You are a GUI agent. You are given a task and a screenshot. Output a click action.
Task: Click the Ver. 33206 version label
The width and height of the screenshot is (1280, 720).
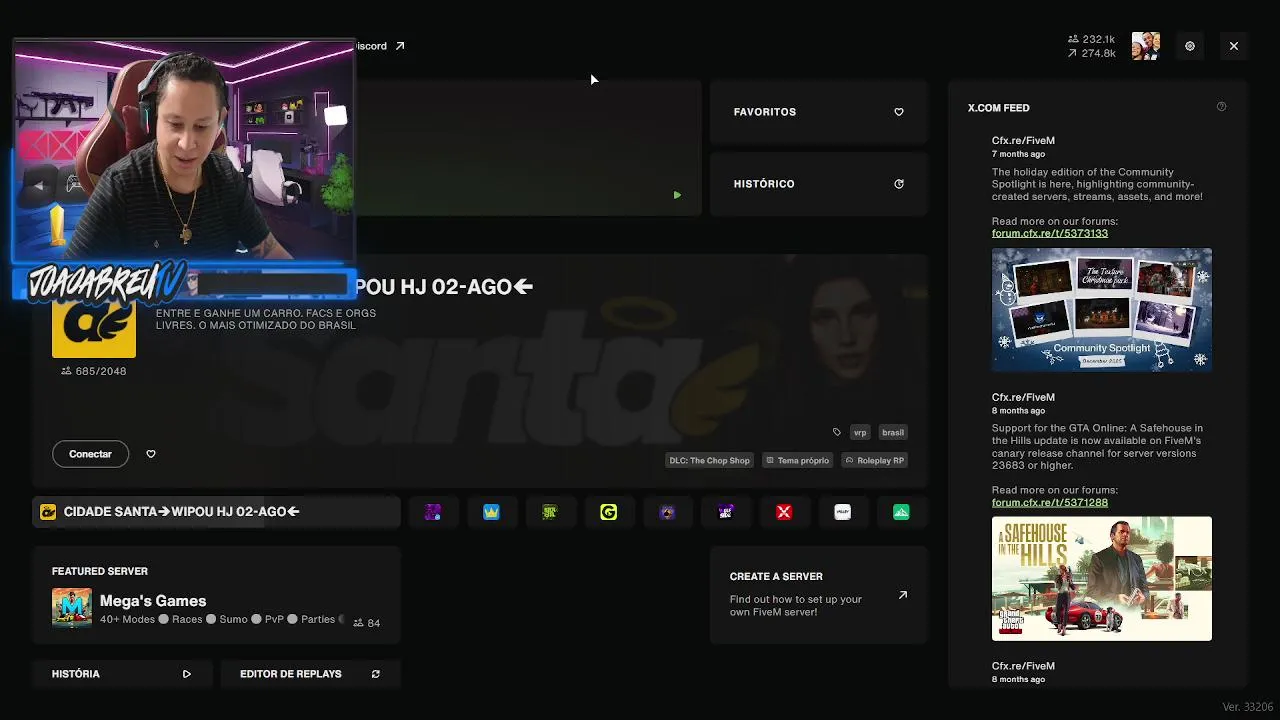1248,707
